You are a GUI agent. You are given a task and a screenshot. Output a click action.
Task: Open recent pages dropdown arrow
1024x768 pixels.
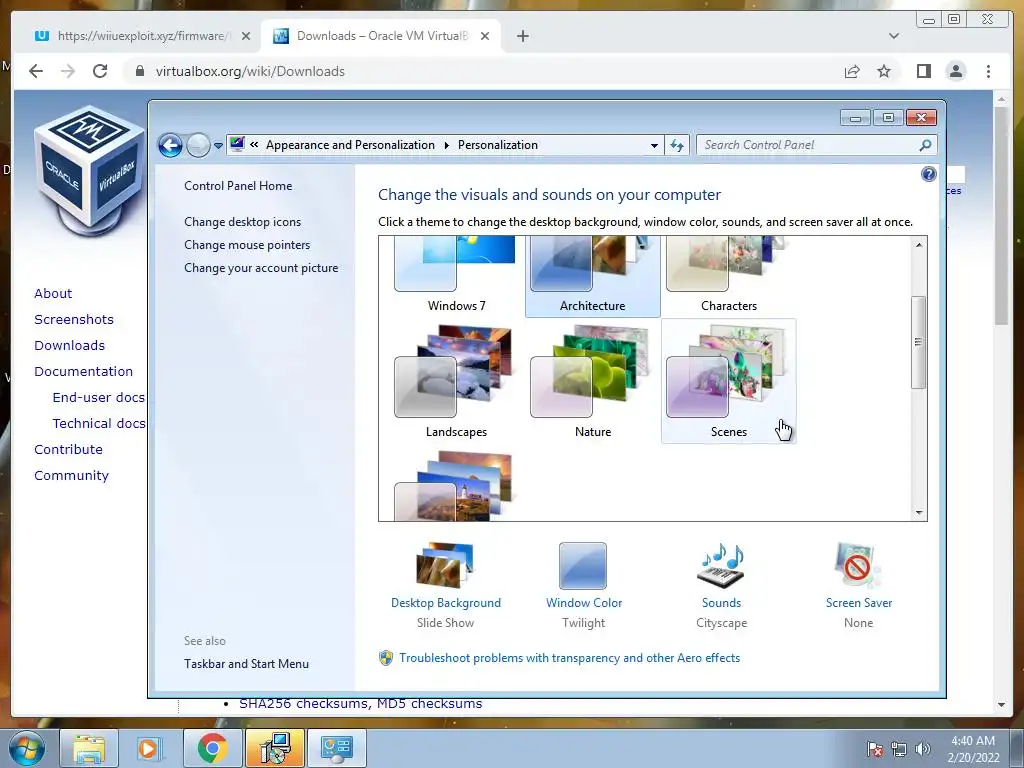pos(218,146)
